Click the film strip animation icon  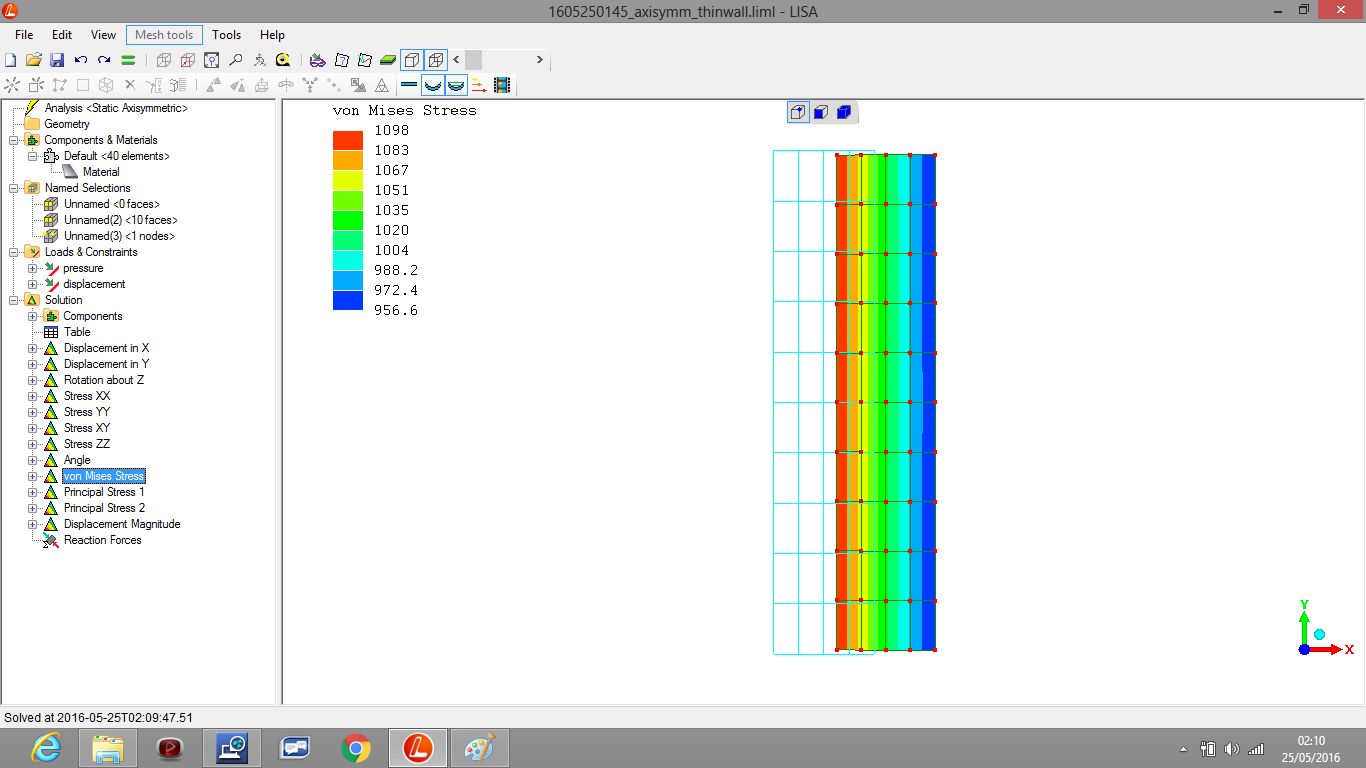(x=502, y=86)
